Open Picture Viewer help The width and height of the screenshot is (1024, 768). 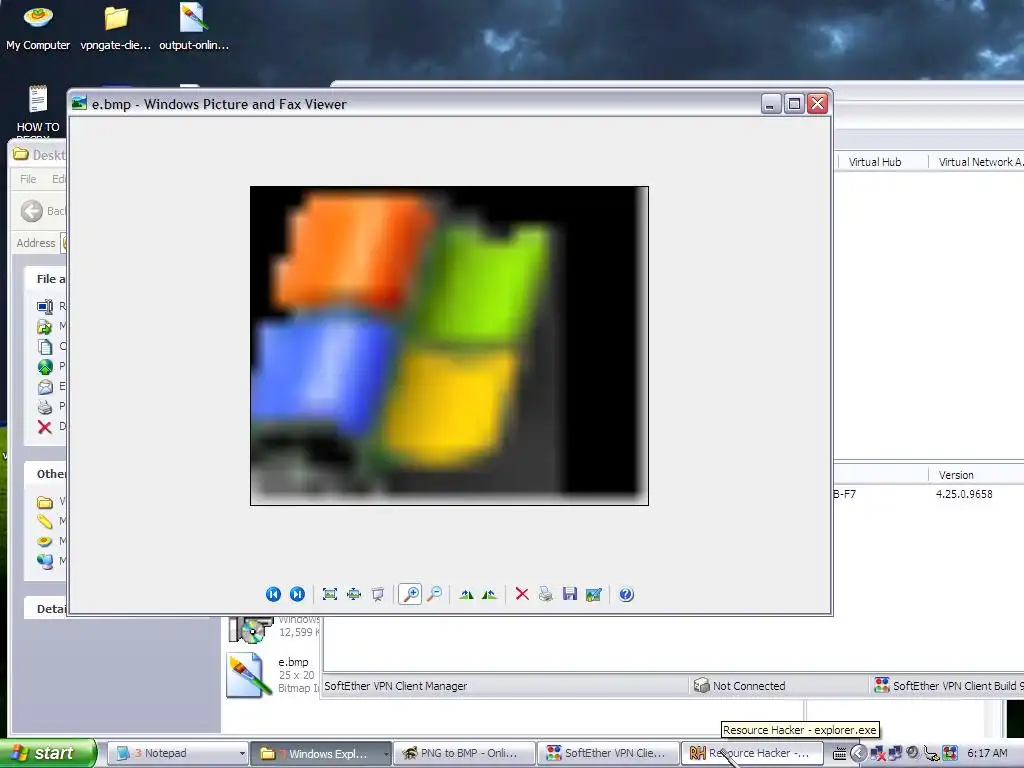(626, 594)
